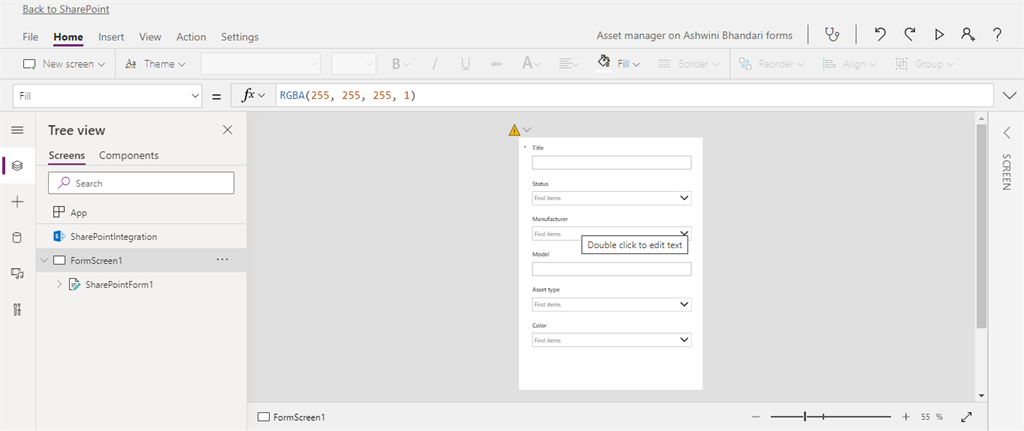Open the Theme dropdown

point(155,64)
